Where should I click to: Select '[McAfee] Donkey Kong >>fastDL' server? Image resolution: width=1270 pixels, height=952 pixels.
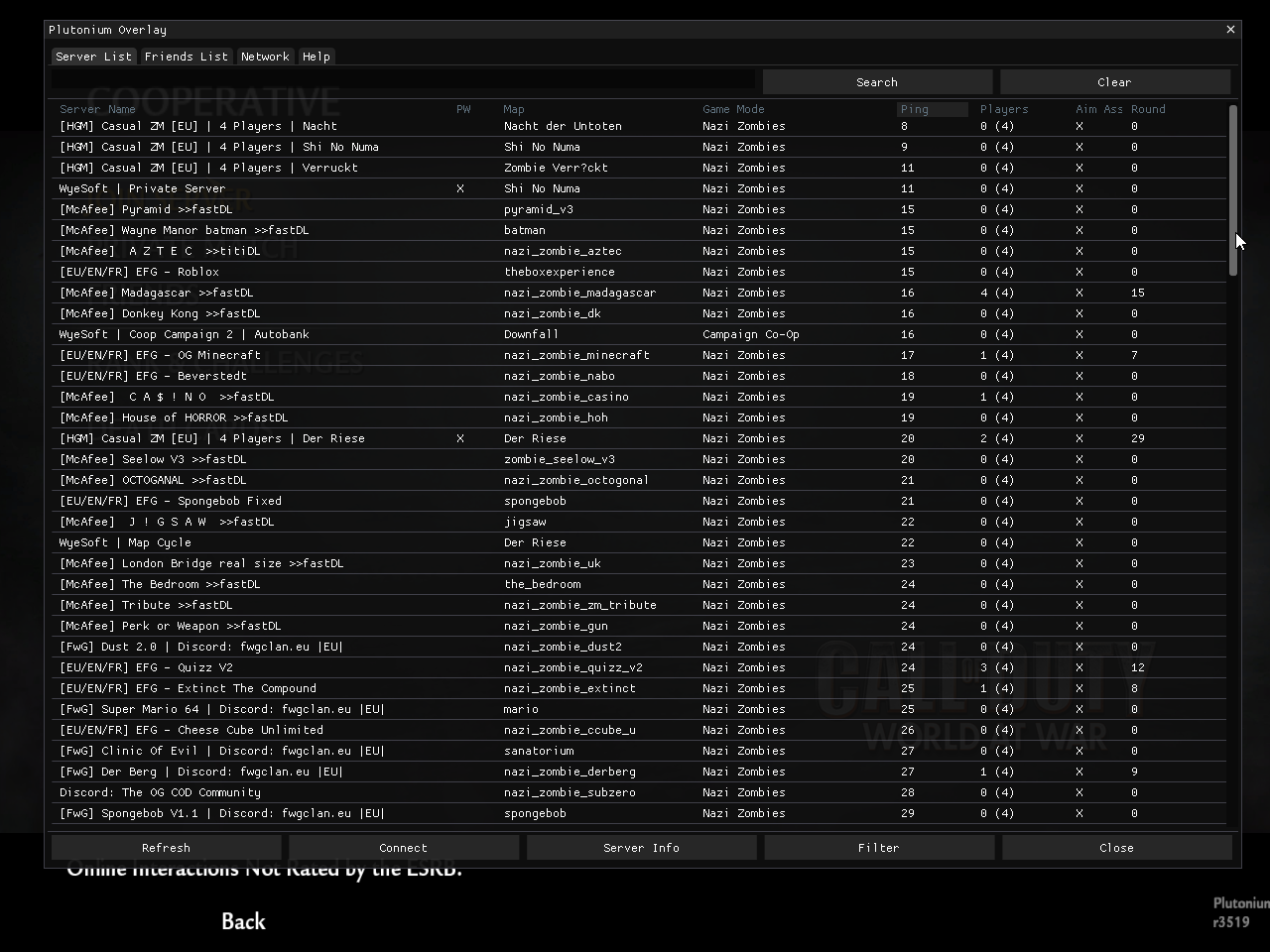[639, 313]
